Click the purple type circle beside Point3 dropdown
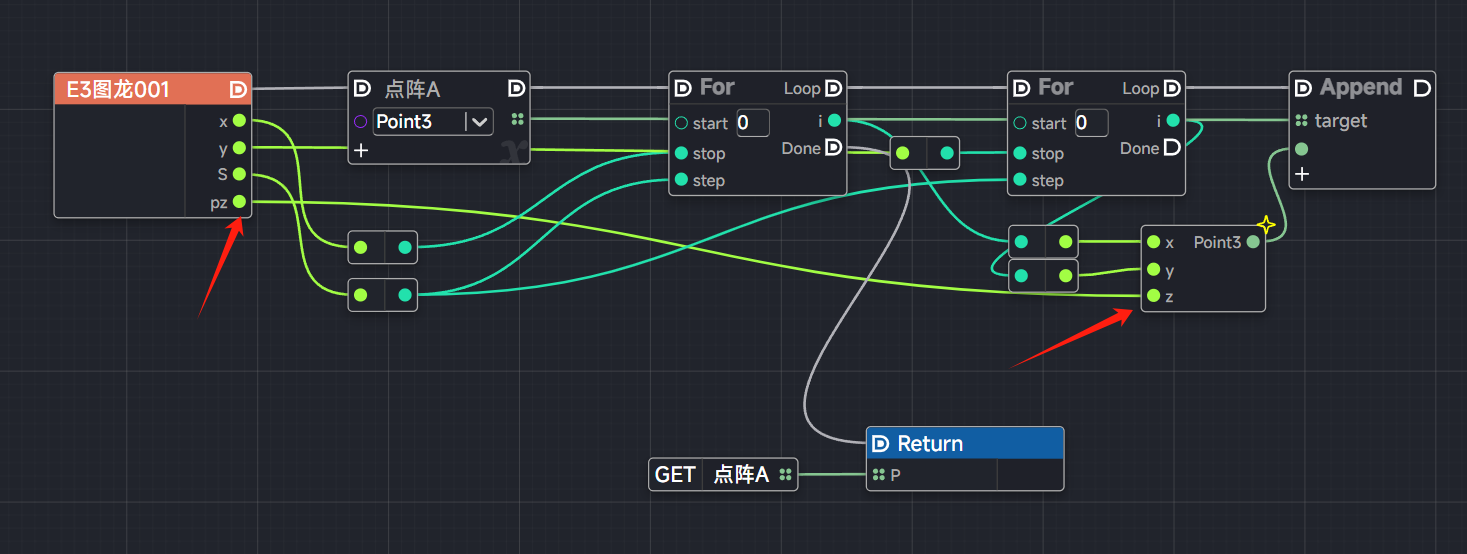This screenshot has width=1467, height=554. point(361,122)
